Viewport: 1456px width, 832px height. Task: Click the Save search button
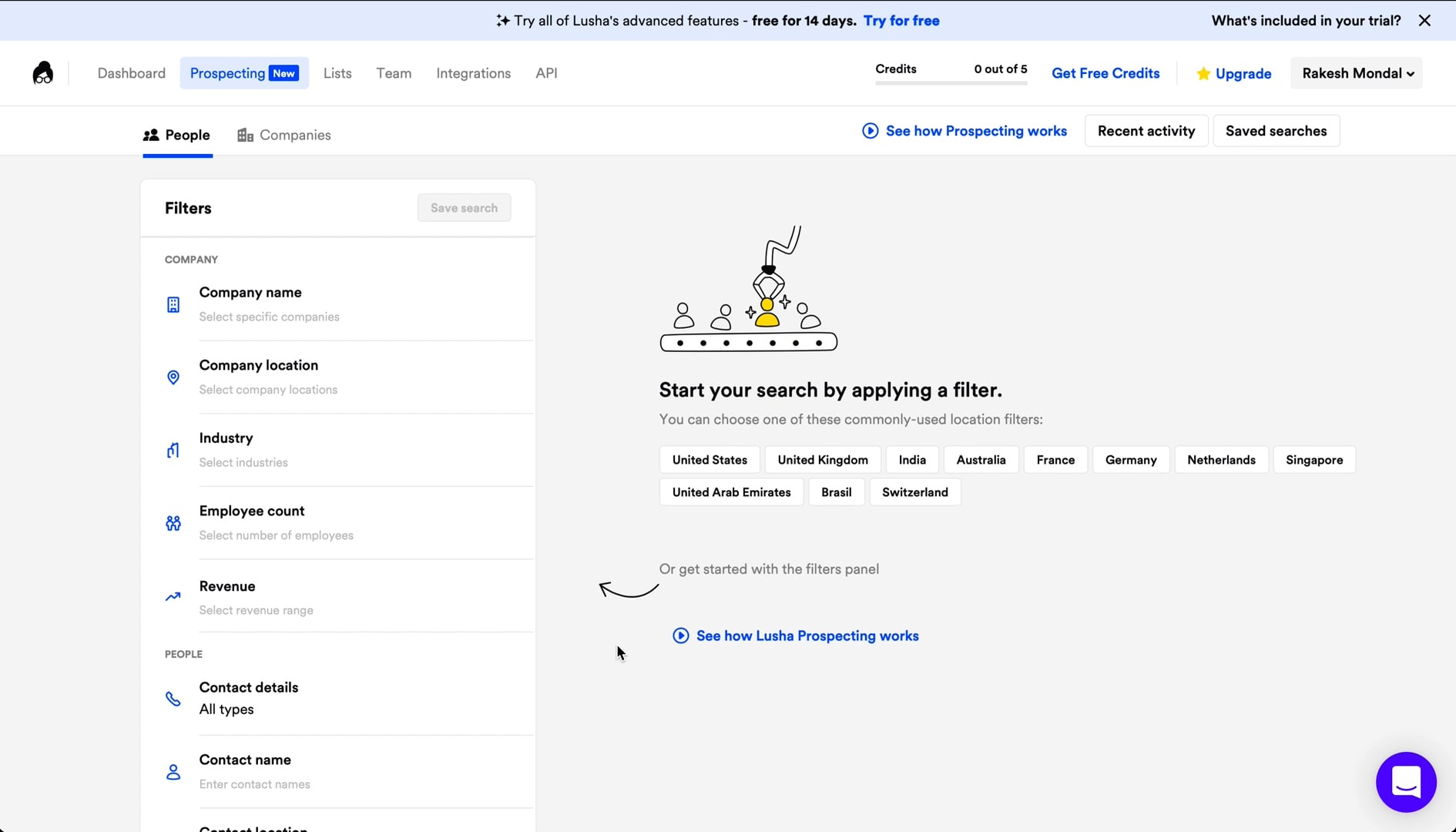[464, 208]
